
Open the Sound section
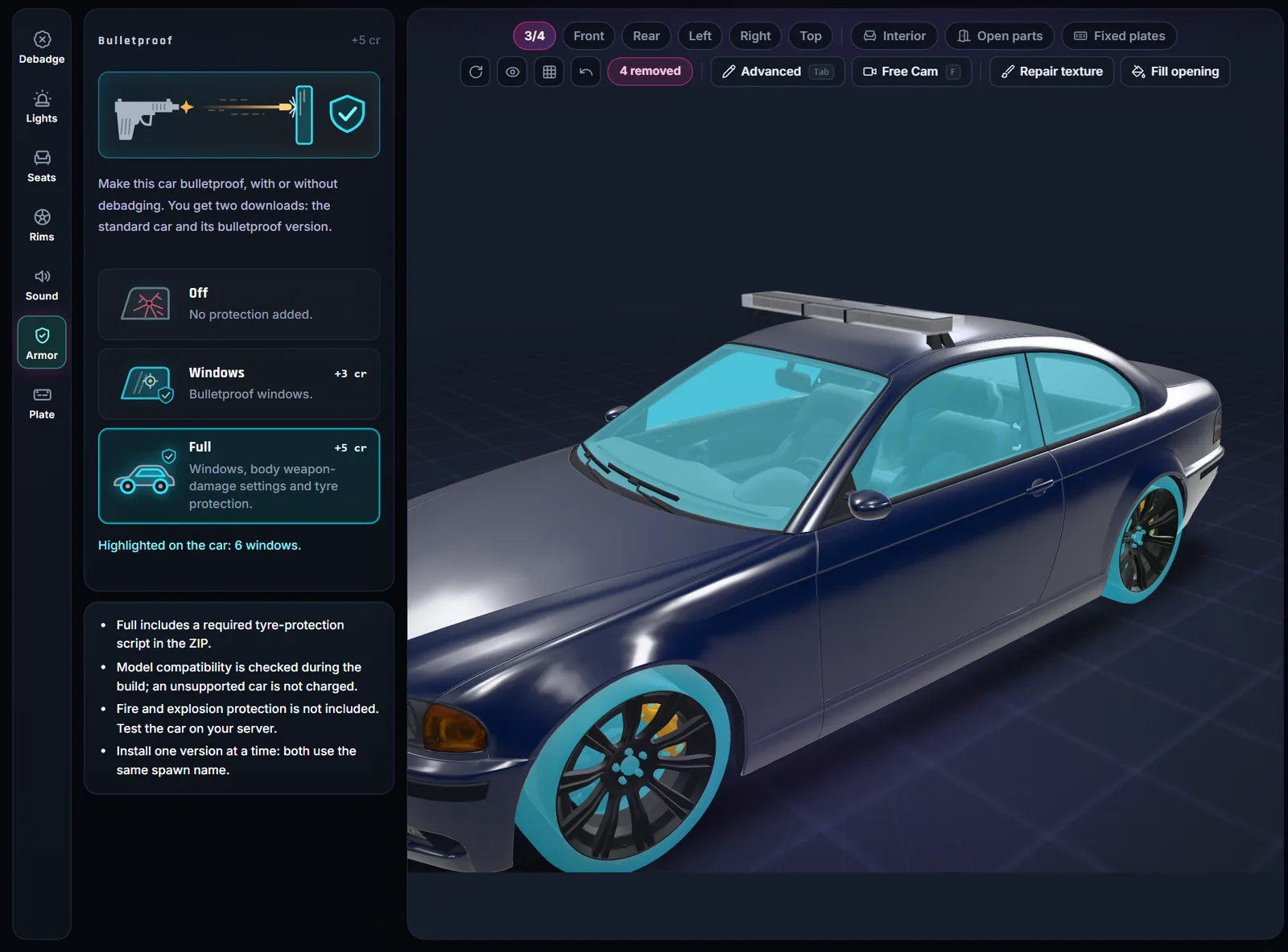pyautogui.click(x=42, y=286)
